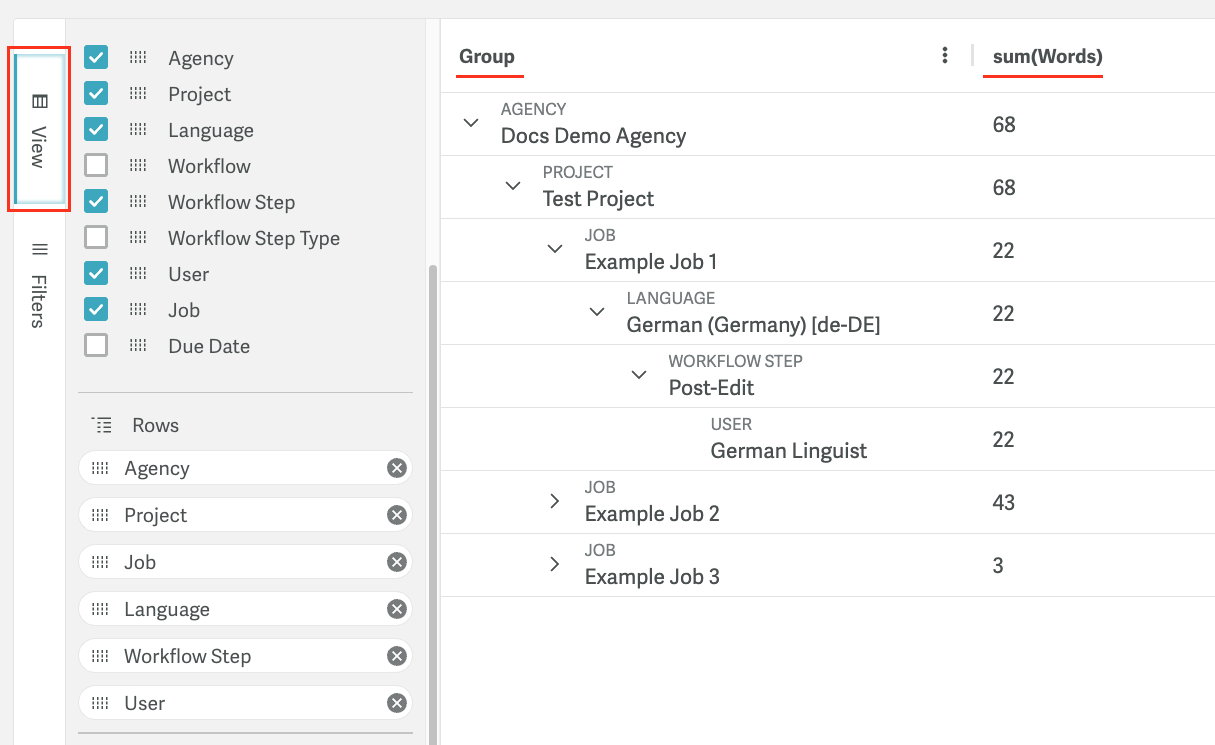Remove Workflow Step from Rows
The image size is (1215, 745).
click(x=397, y=656)
